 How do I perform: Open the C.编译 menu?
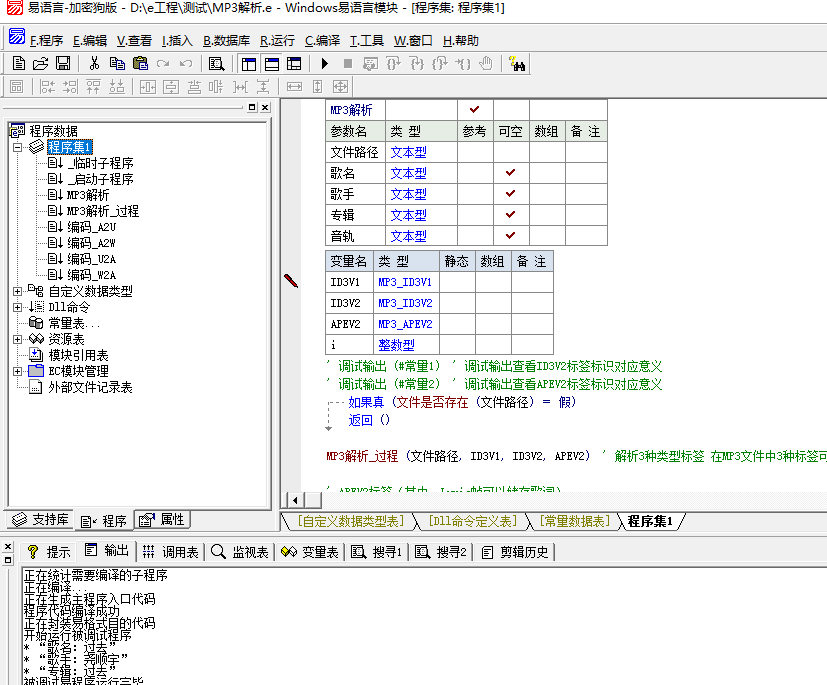(322, 41)
